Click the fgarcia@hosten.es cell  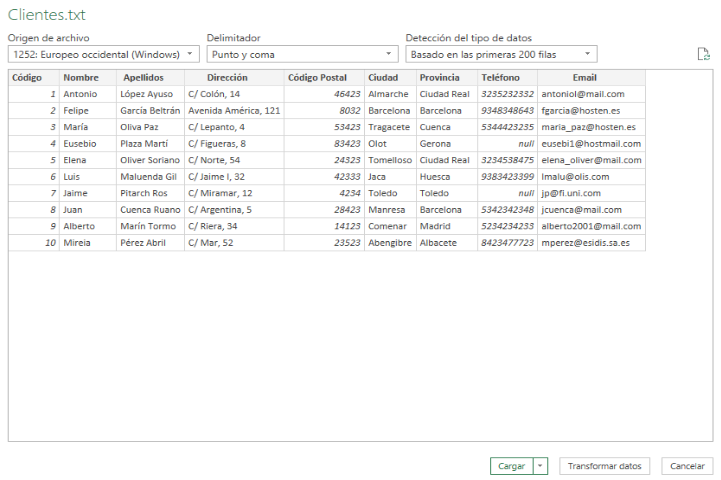pos(591,111)
